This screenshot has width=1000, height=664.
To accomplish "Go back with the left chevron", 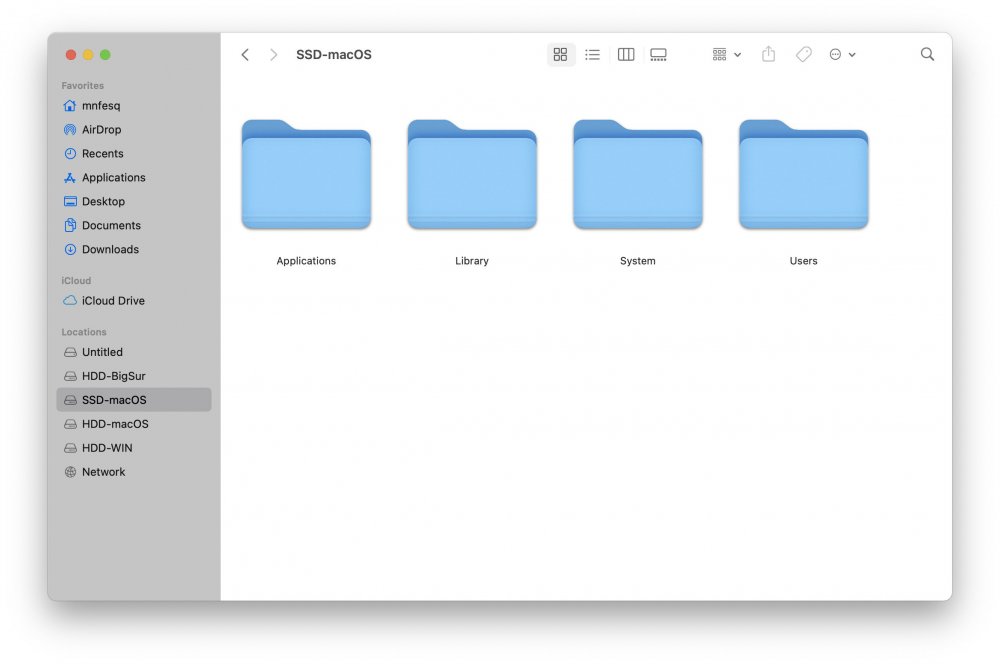I will (245, 55).
